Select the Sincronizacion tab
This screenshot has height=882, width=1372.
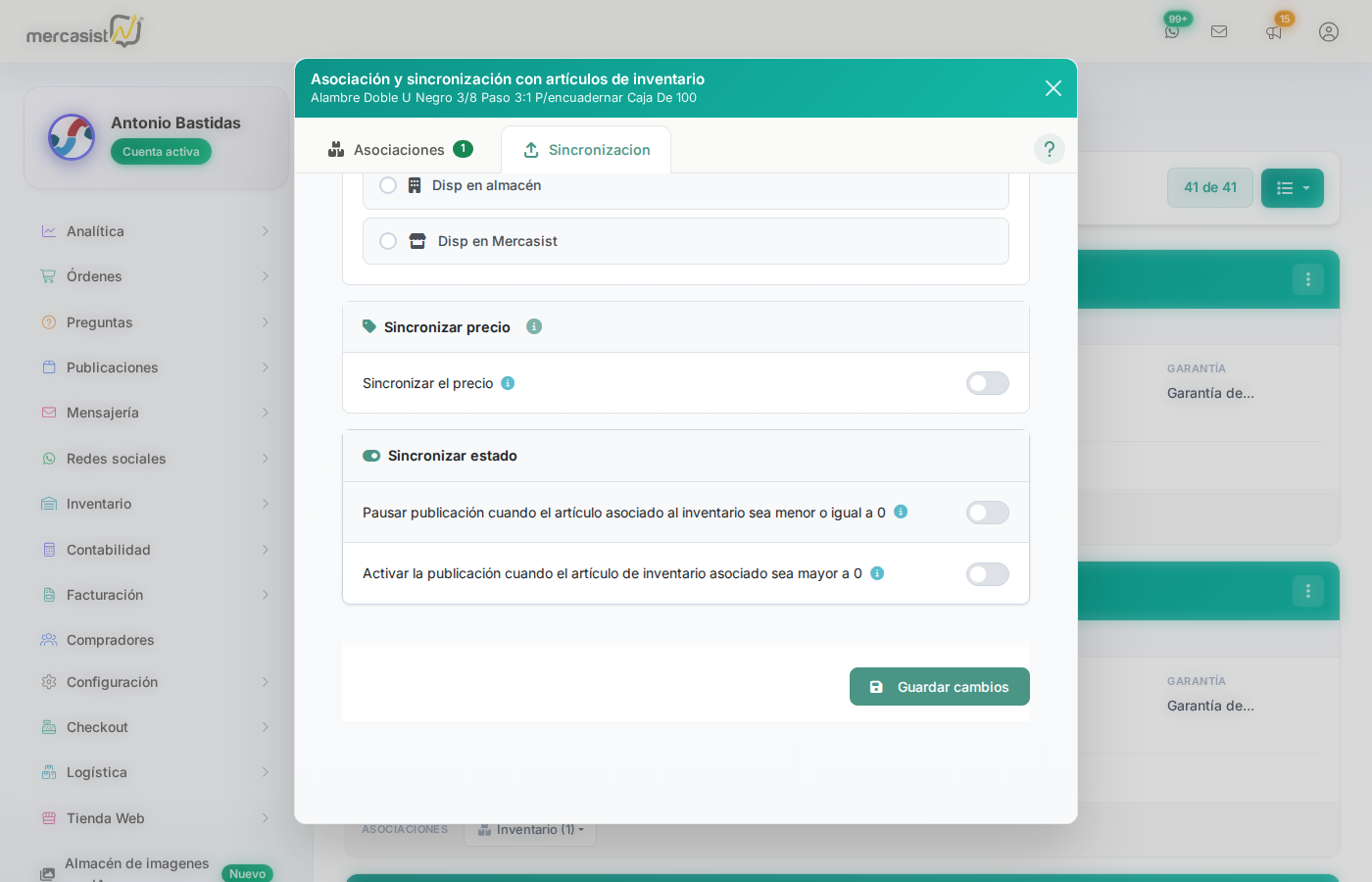pyautogui.click(x=586, y=150)
